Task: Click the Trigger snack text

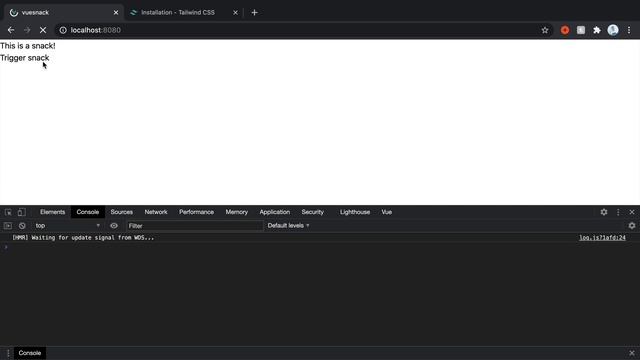Action: [24, 58]
